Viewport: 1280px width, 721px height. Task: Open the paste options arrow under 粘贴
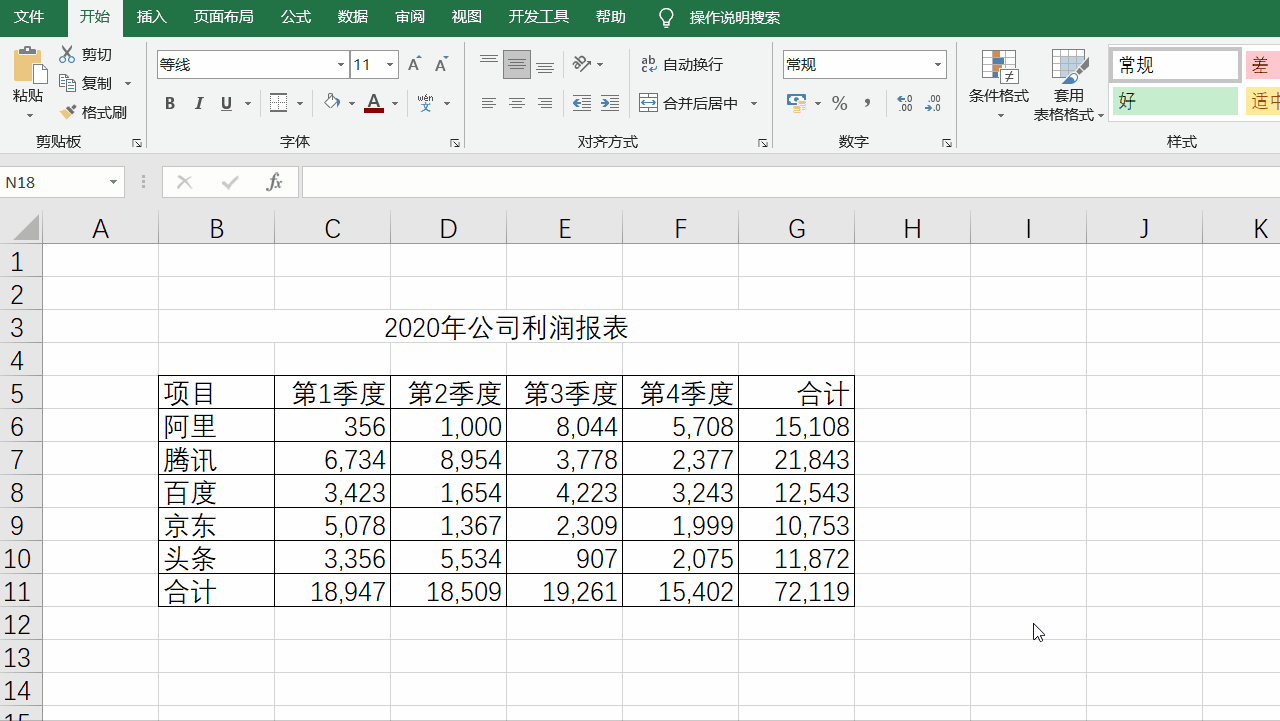click(x=29, y=115)
